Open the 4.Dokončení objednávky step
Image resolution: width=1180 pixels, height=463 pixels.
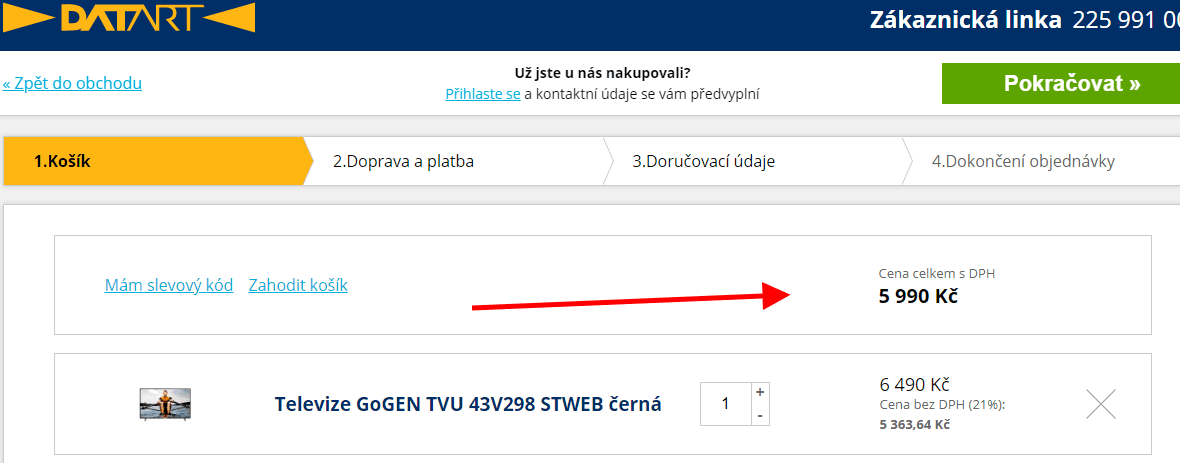pos(1023,161)
